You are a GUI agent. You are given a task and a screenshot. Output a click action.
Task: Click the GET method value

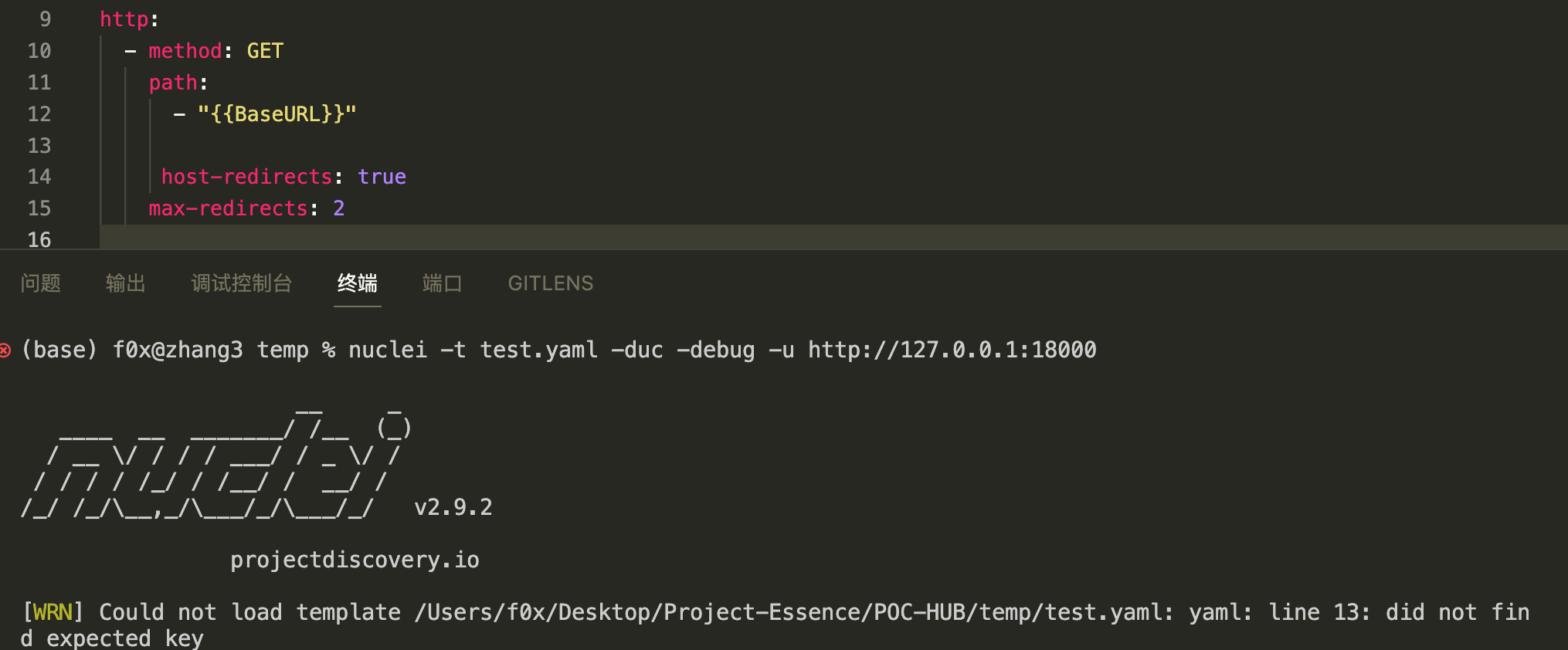[x=265, y=51]
